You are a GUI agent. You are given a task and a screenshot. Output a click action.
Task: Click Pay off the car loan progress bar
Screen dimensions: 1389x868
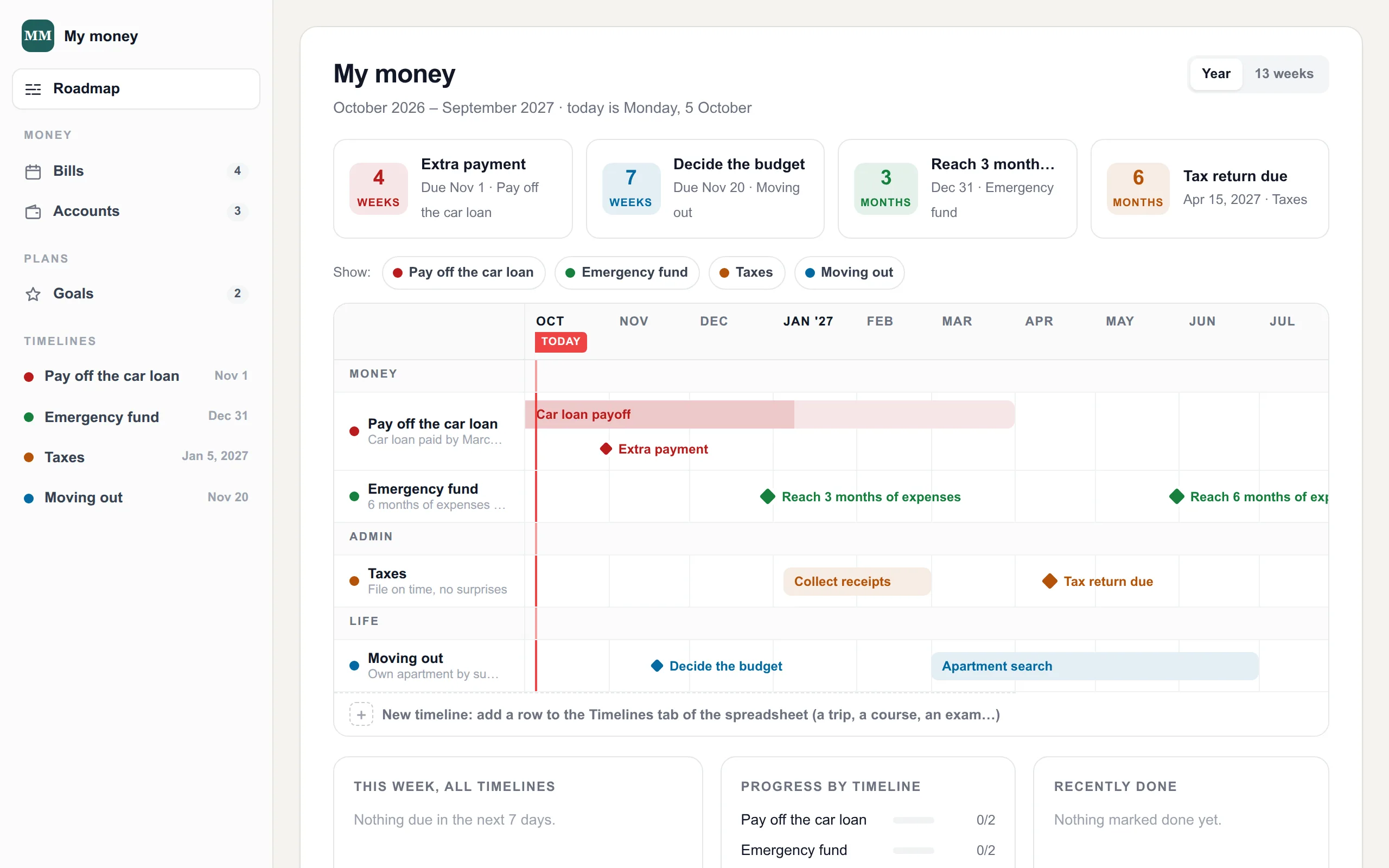(913, 820)
